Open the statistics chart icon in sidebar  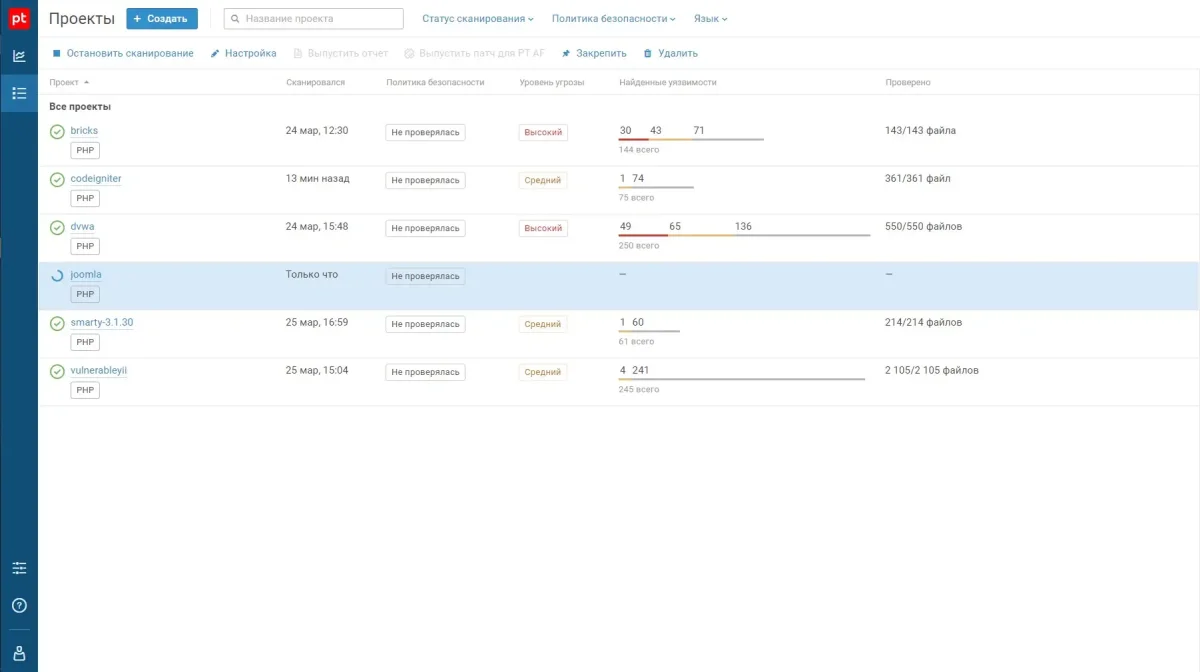click(18, 56)
